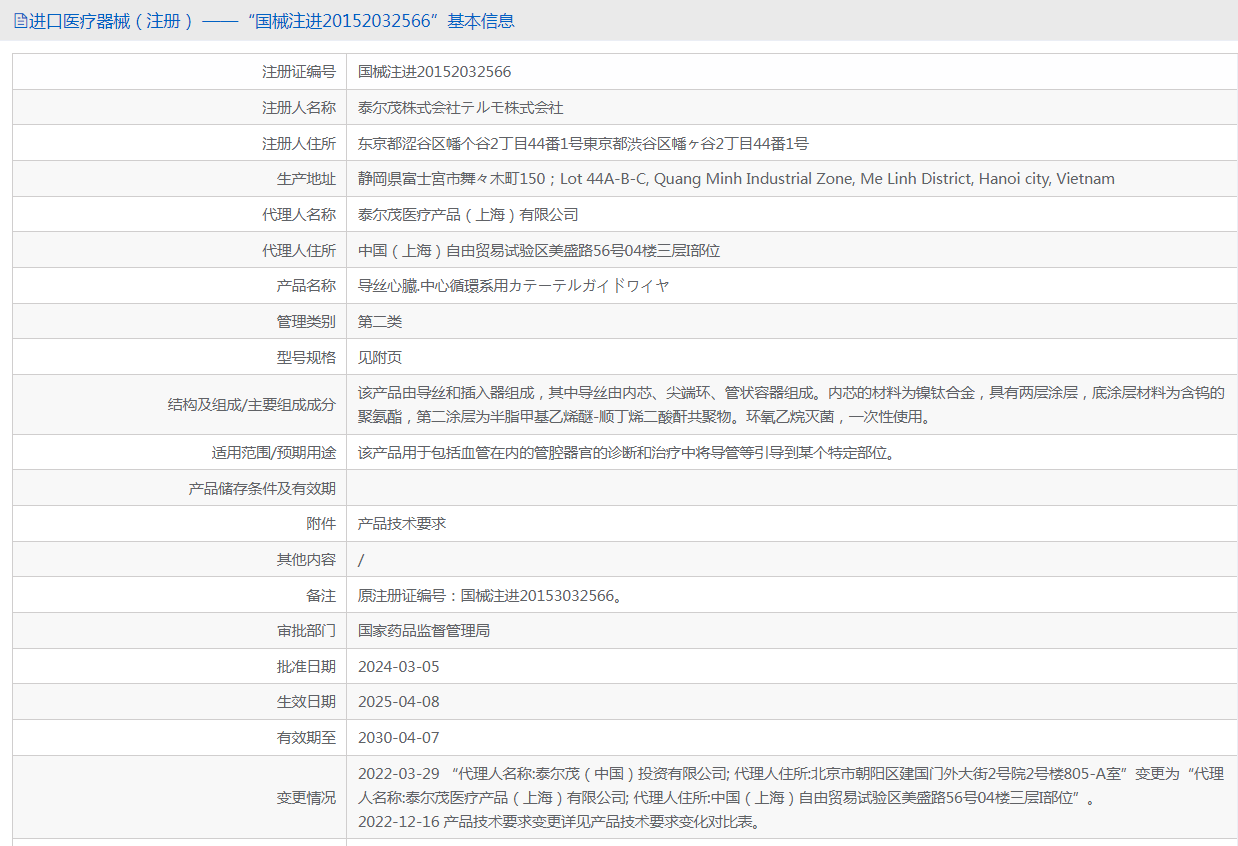Select registration number 国械注进20152032566 value
The width and height of the screenshot is (1238, 846).
(x=435, y=72)
